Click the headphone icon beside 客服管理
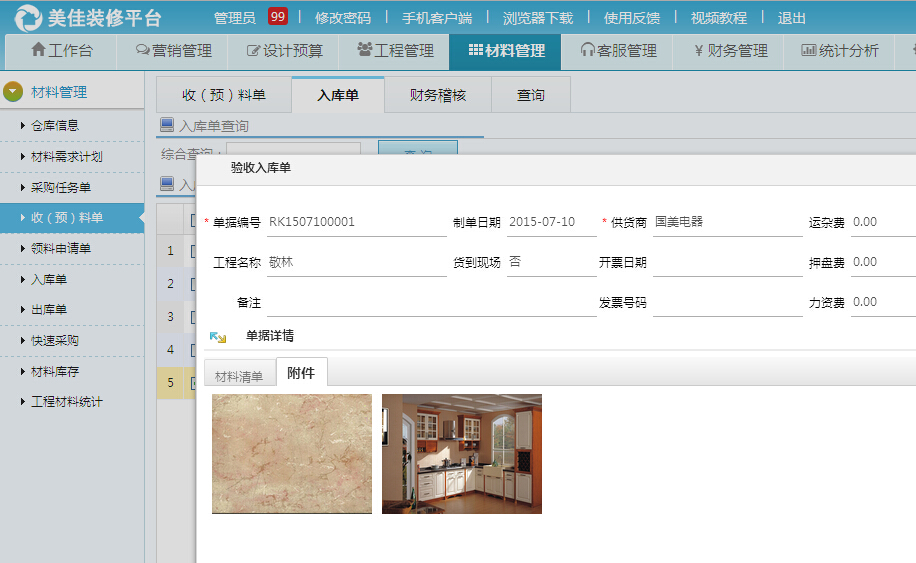The image size is (916, 563). point(587,51)
